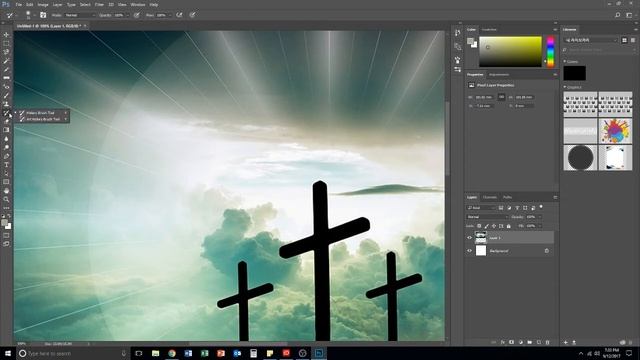Select the Horizontal Type tool
640x360 pixels.
[6, 164]
